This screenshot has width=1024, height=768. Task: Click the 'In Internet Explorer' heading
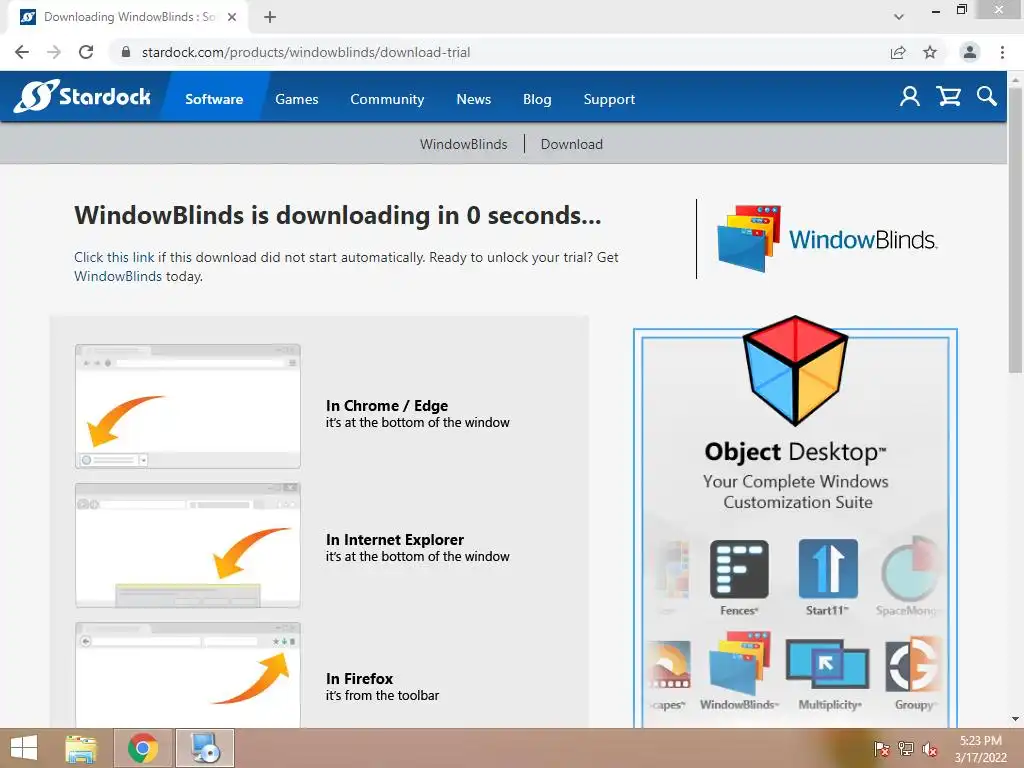(394, 539)
